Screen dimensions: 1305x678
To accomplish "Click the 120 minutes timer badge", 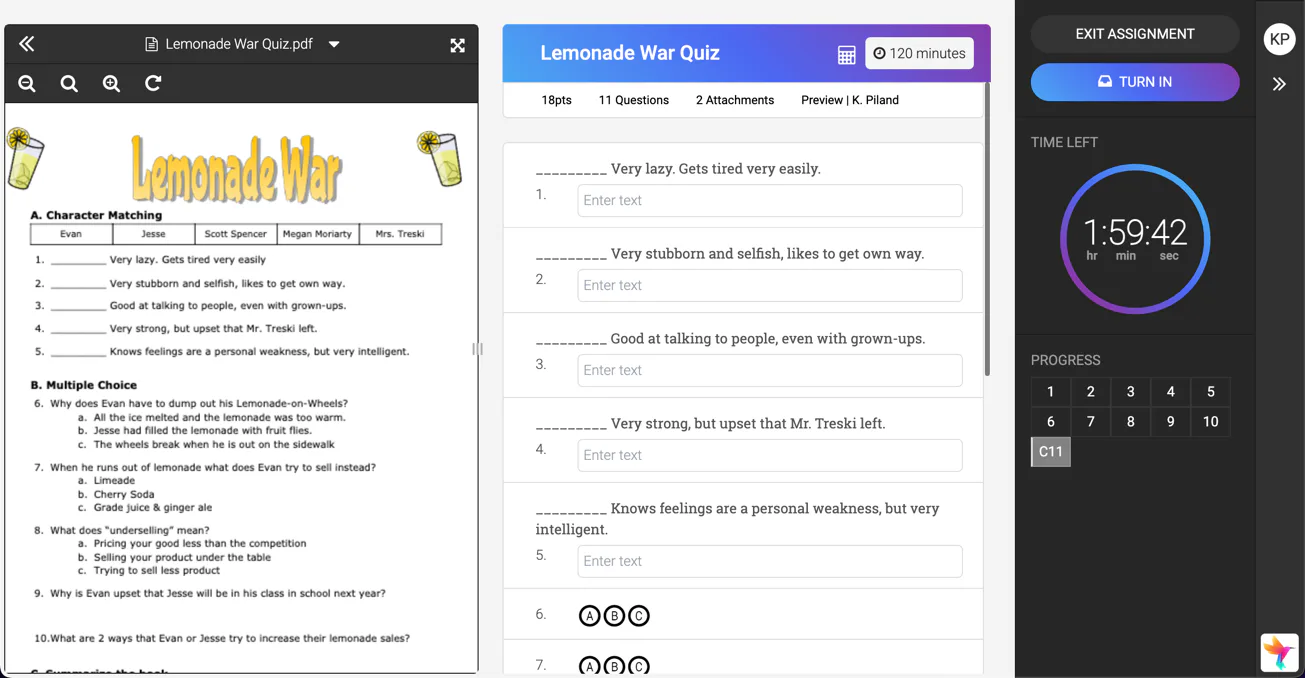I will point(919,54).
